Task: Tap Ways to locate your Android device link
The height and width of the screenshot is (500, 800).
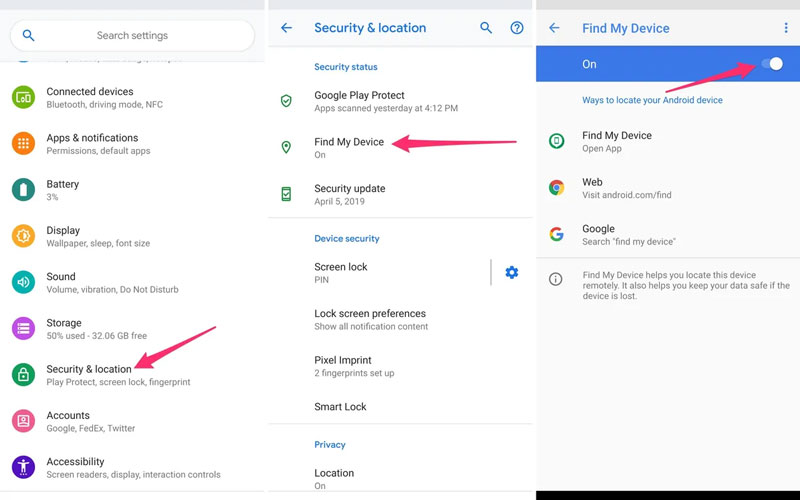Action: tap(652, 100)
